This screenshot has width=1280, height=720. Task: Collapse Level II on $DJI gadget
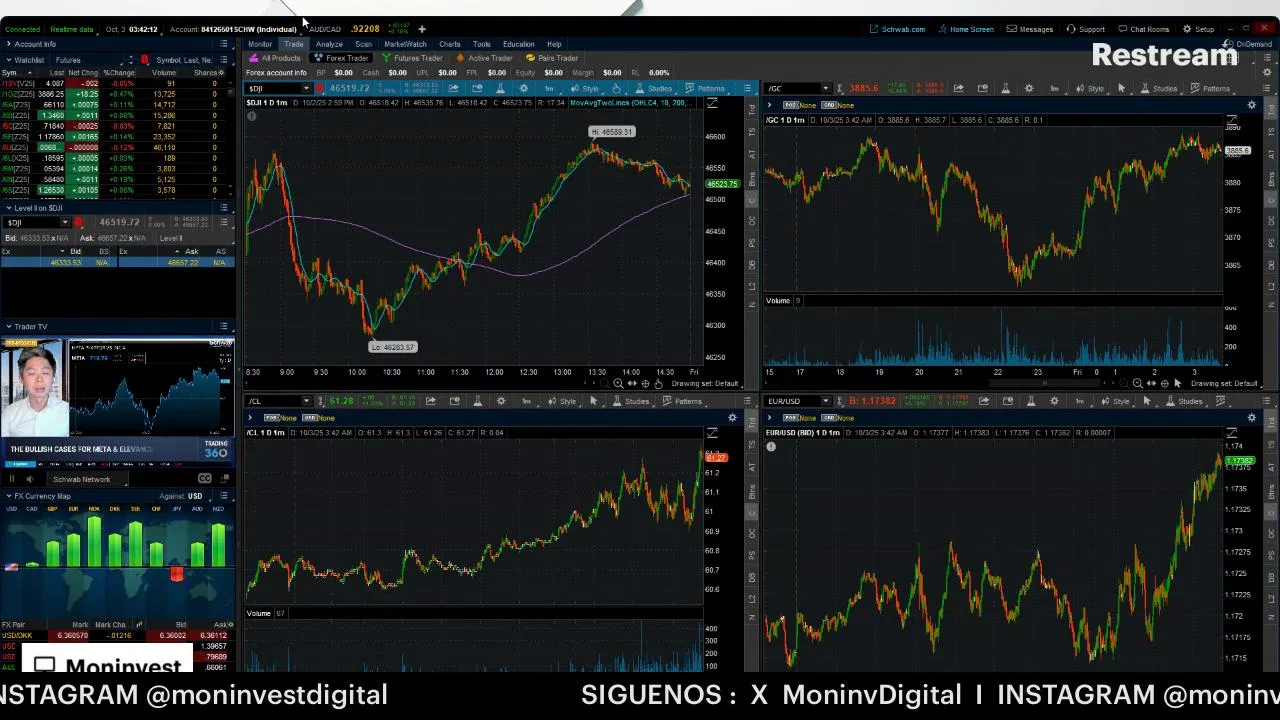pyautogui.click(x=8, y=208)
